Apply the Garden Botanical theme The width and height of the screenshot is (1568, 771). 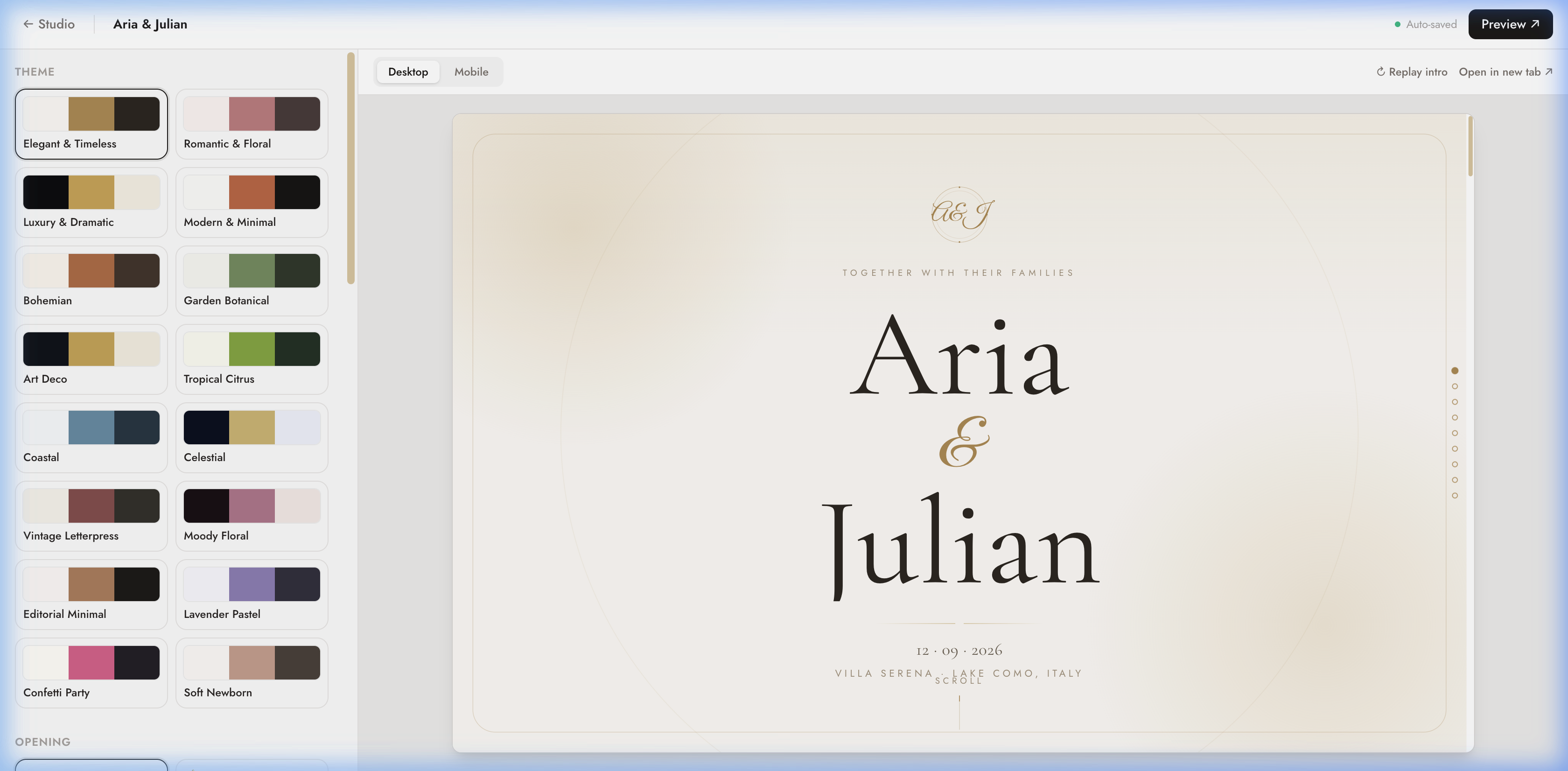[x=252, y=281]
